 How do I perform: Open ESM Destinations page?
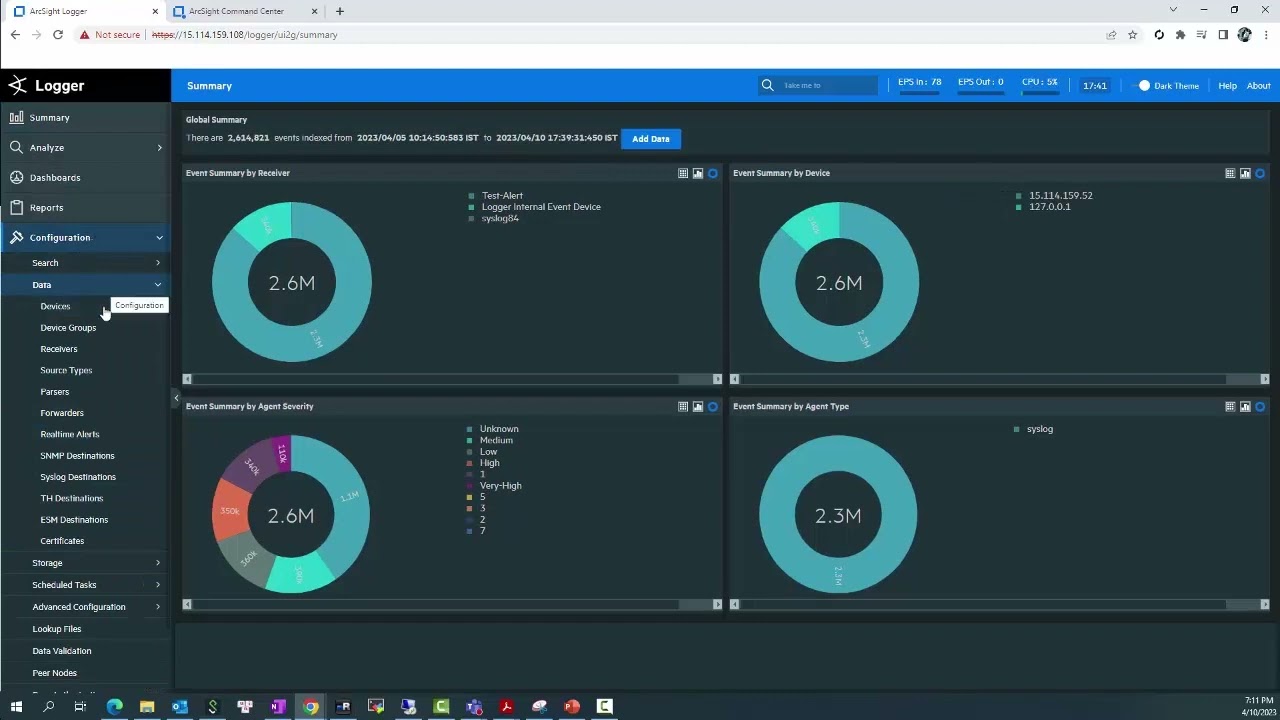point(74,520)
